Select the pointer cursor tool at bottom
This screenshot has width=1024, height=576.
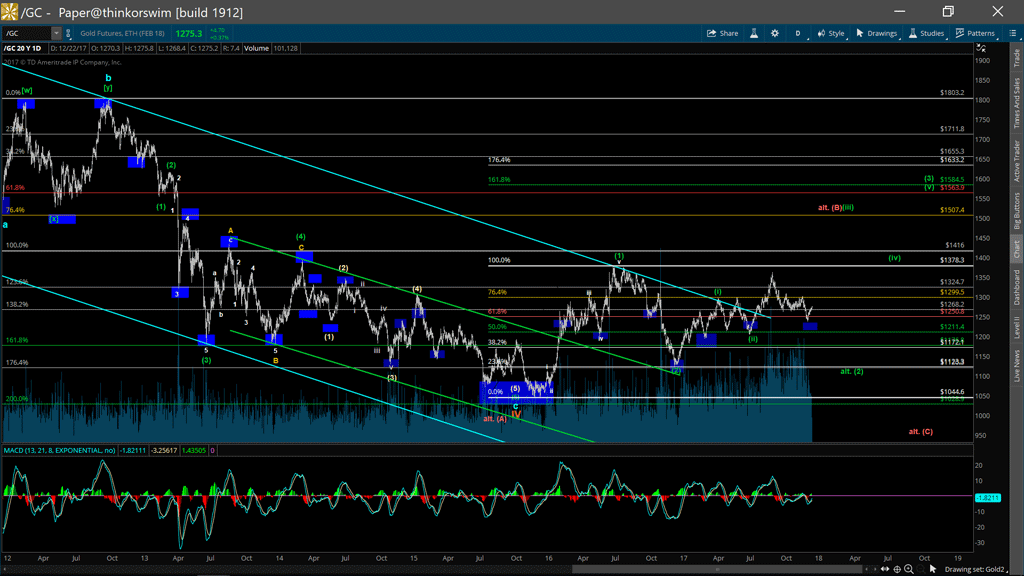(933, 569)
